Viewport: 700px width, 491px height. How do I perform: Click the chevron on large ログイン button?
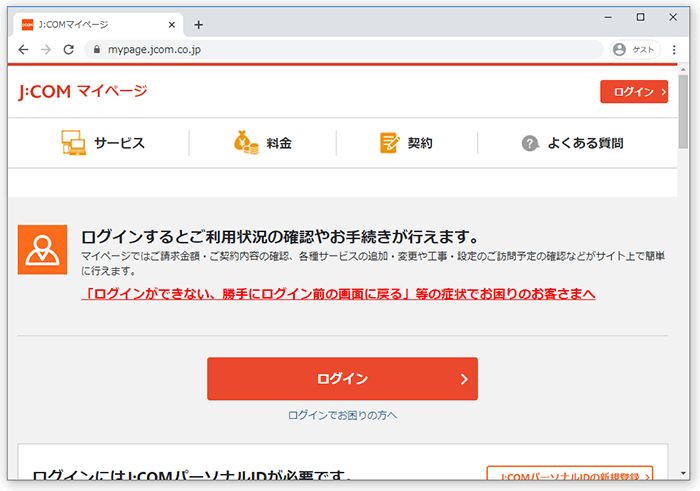(x=464, y=379)
